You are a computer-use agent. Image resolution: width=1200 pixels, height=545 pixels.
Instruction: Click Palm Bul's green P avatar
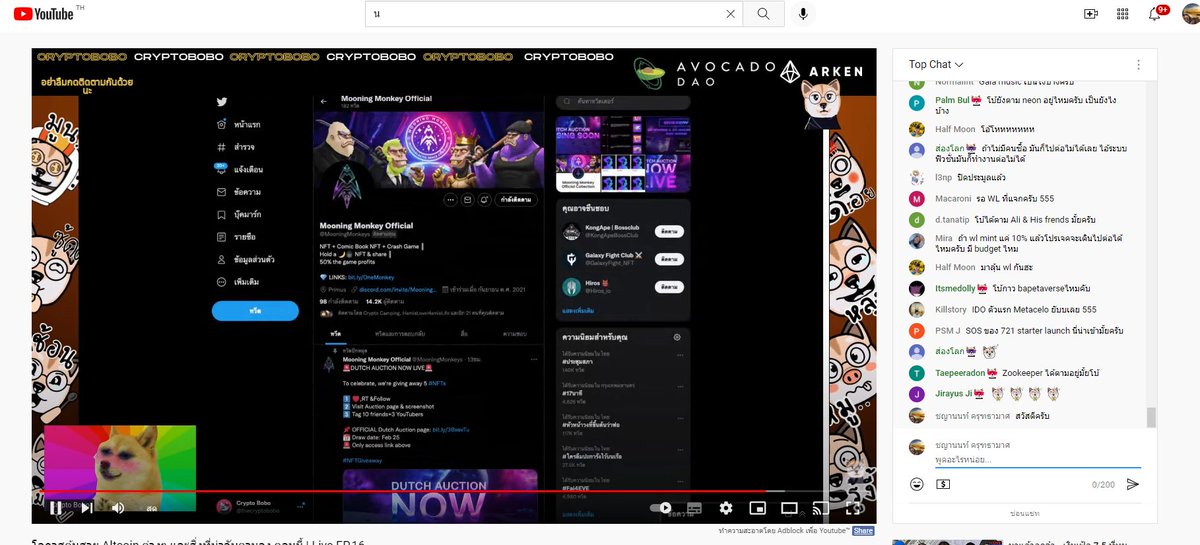pos(916,103)
